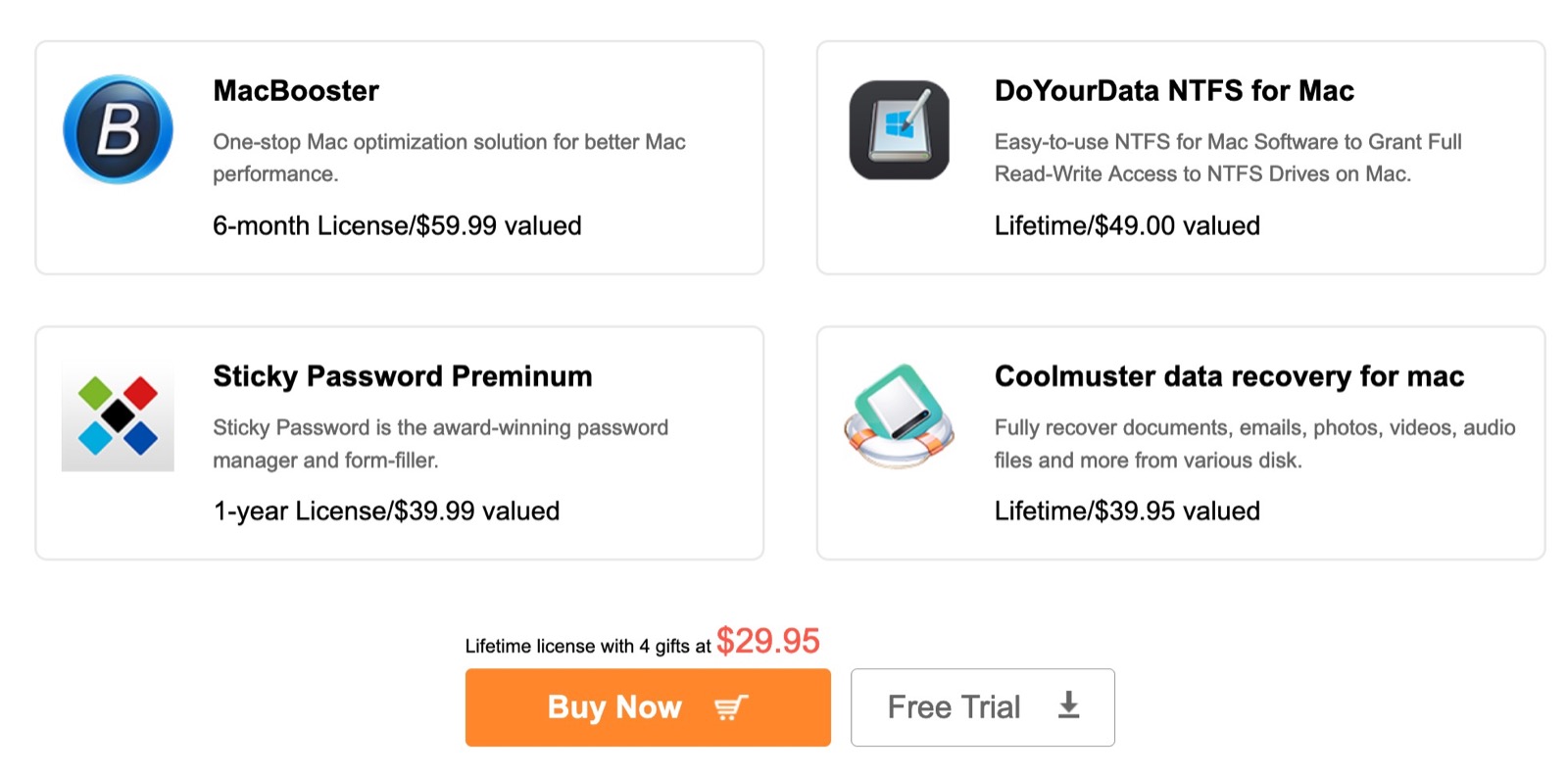The image size is (1568, 777).
Task: Select the Coolmuster data recovery for mac heading
Action: [x=1229, y=376]
